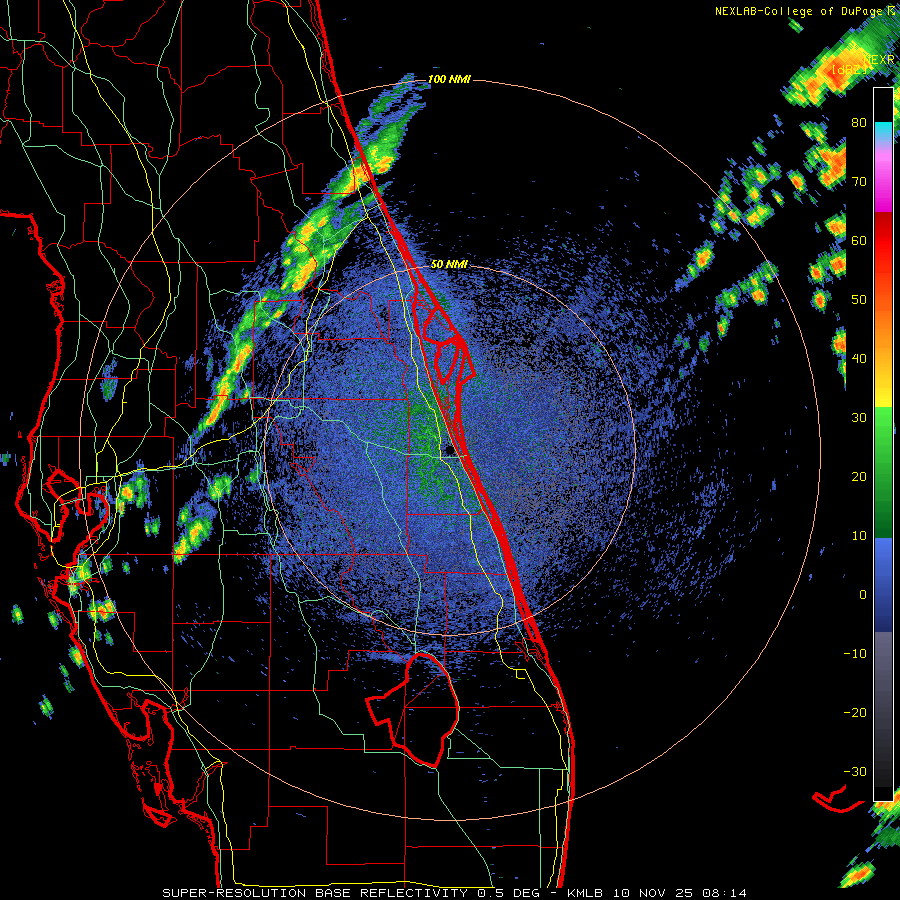The image size is (900, 900).
Task: Click SUPER-RESOLUTION BASE REFLECTIVITY caption text
Action: click(x=315, y=893)
